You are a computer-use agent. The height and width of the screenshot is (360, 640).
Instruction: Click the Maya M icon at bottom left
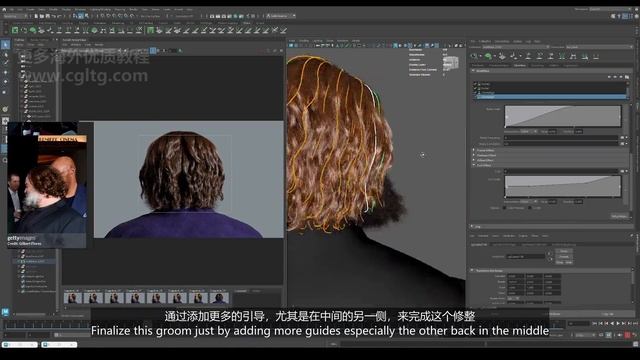pyautogui.click(x=5, y=312)
